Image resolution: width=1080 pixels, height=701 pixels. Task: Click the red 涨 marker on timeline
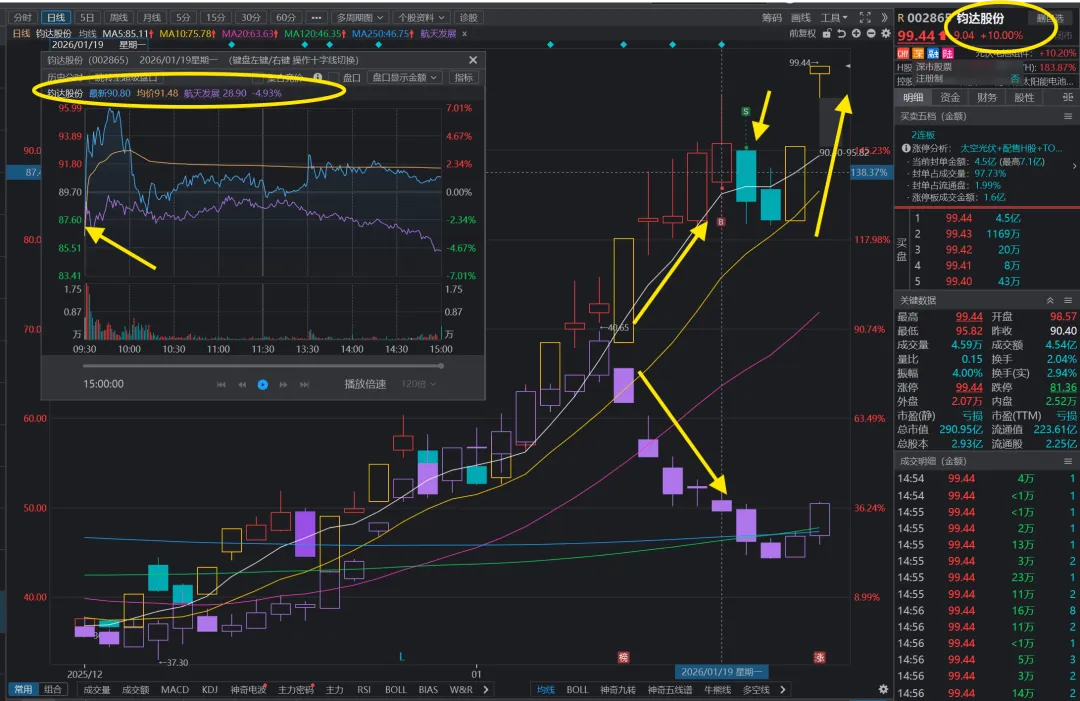(819, 658)
